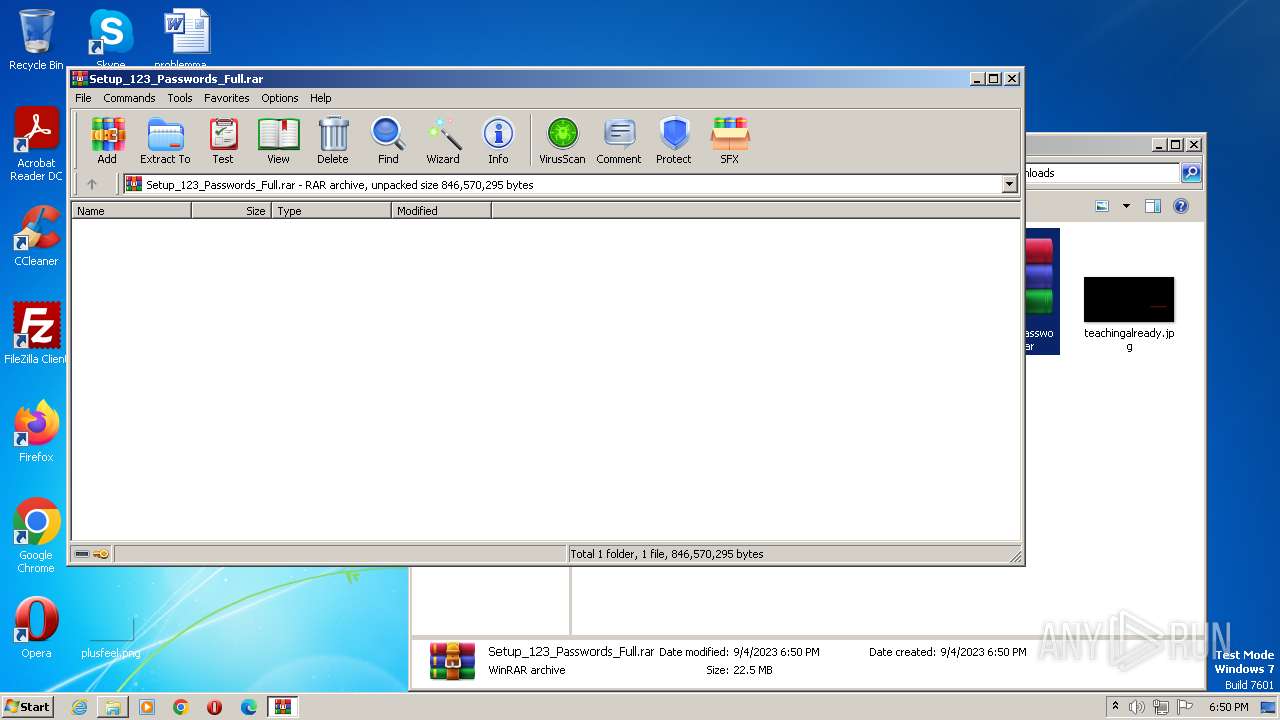Expand the archive path dropdown arrow
This screenshot has width=1280, height=720.
[1009, 184]
